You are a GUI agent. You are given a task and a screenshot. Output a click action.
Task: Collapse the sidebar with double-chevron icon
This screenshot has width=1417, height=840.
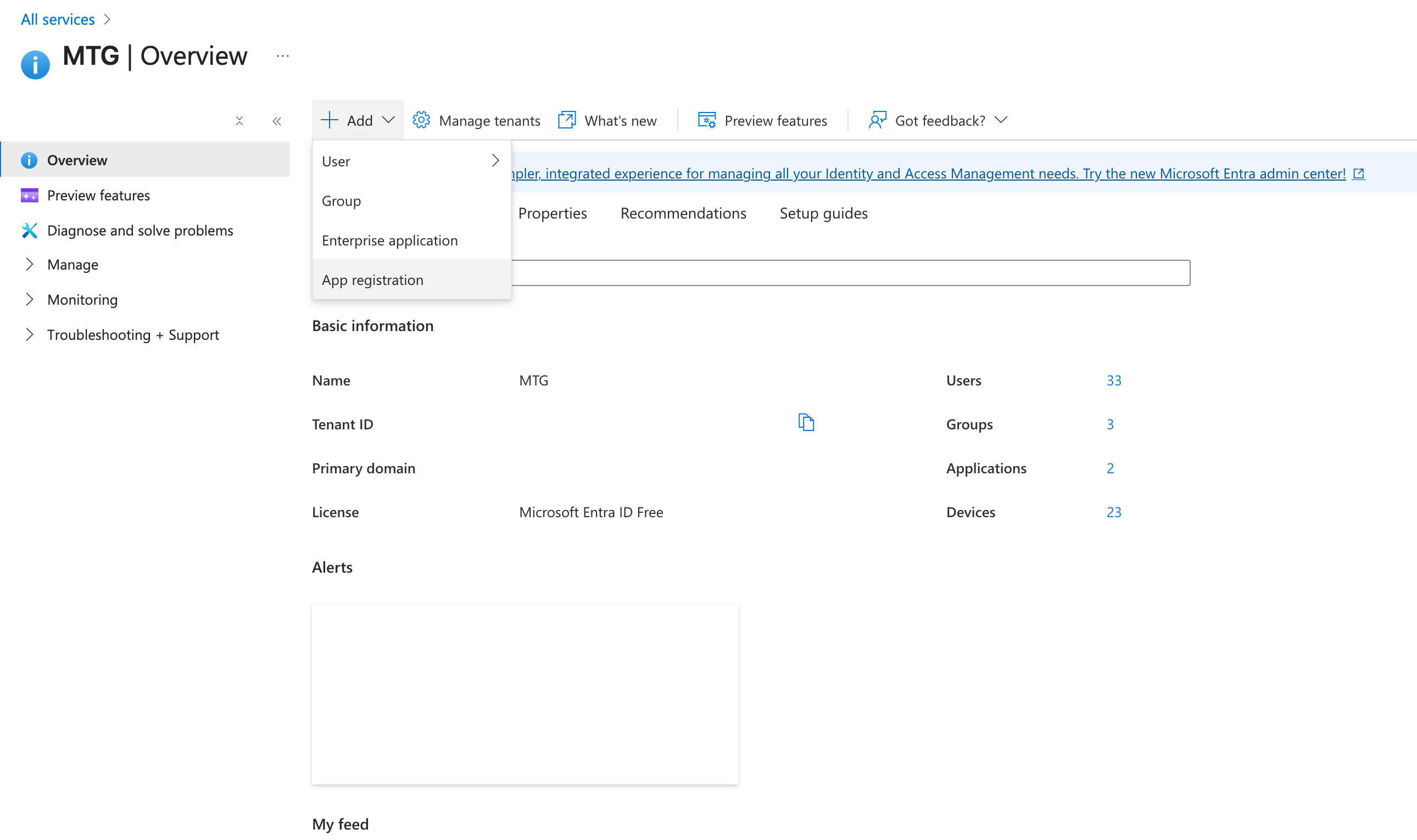(x=277, y=121)
